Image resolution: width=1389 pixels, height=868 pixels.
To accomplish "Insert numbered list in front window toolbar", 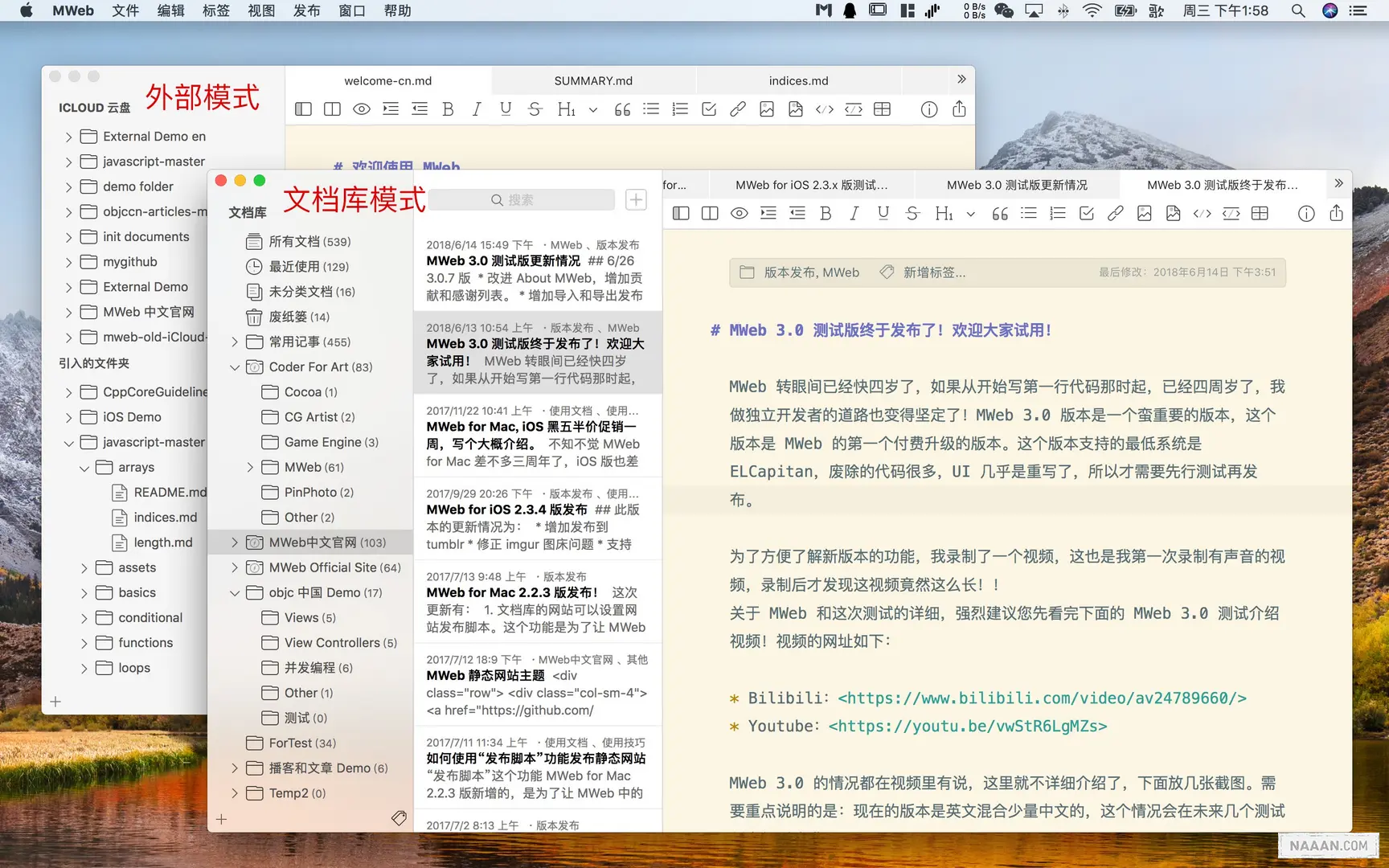I will tap(1058, 213).
